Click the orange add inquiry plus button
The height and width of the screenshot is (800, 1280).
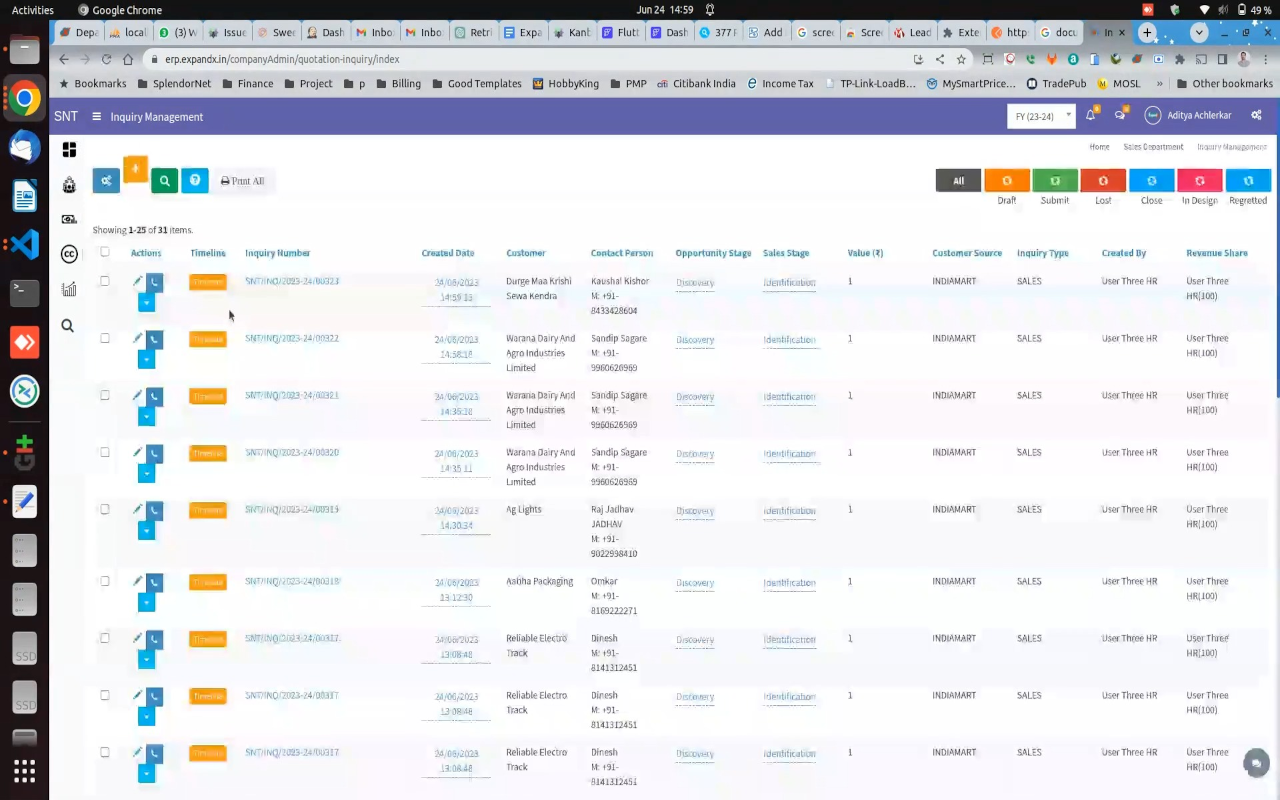coord(135,168)
